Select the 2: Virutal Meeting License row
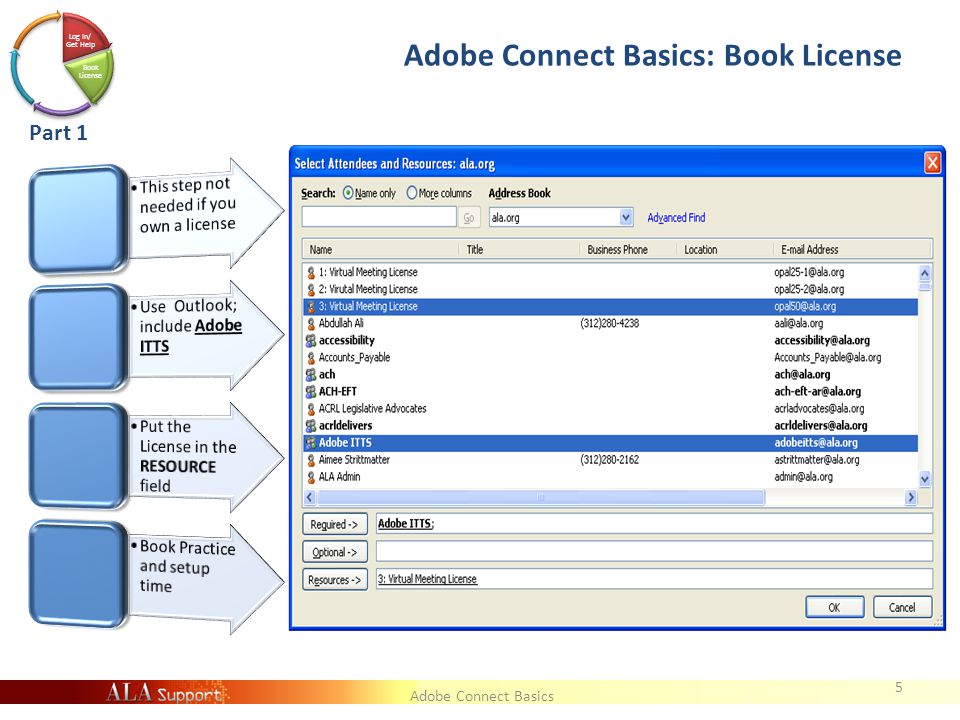 (x=610, y=290)
